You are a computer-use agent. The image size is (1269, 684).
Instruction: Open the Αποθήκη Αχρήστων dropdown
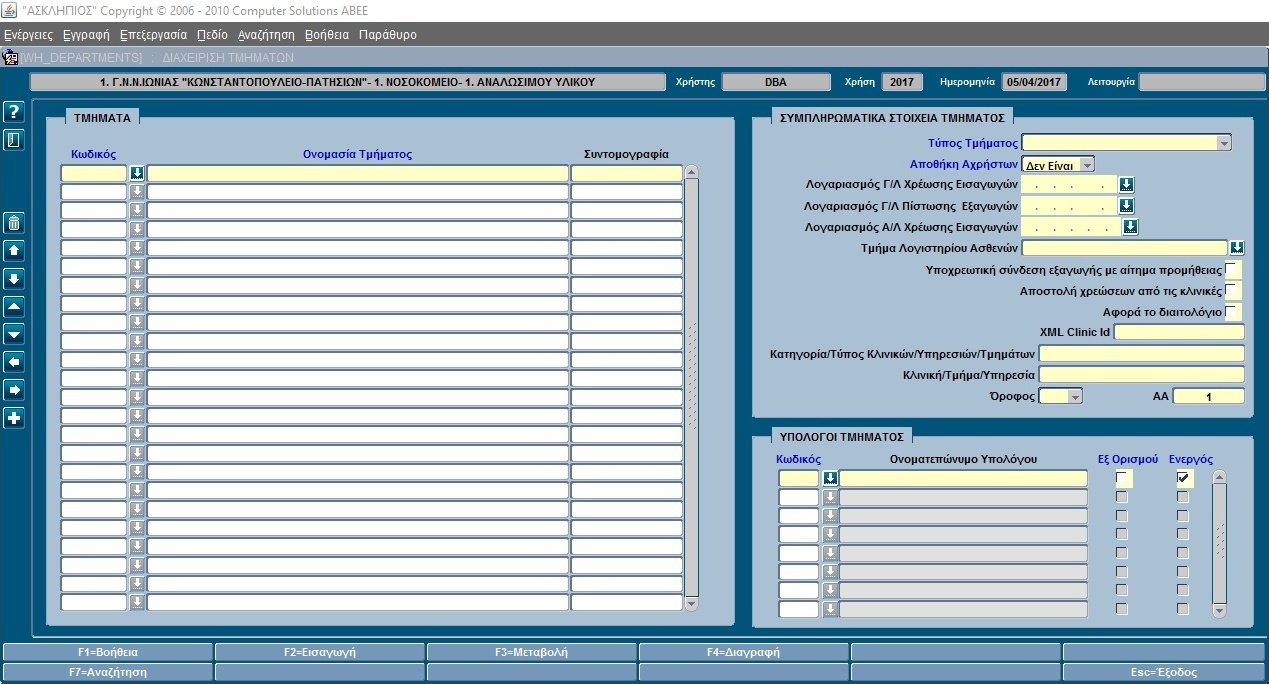[1087, 164]
